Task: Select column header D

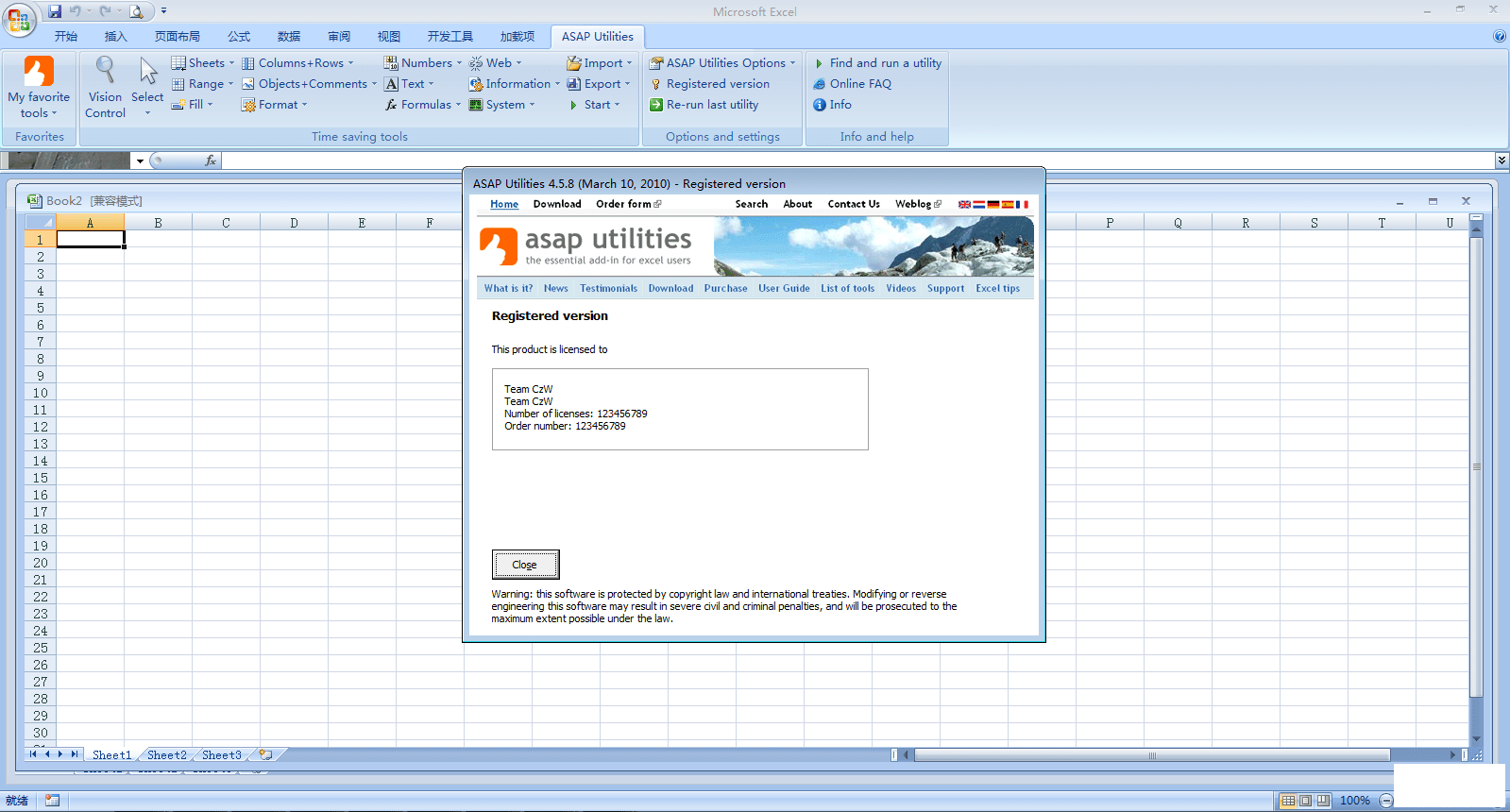Action: click(x=294, y=223)
